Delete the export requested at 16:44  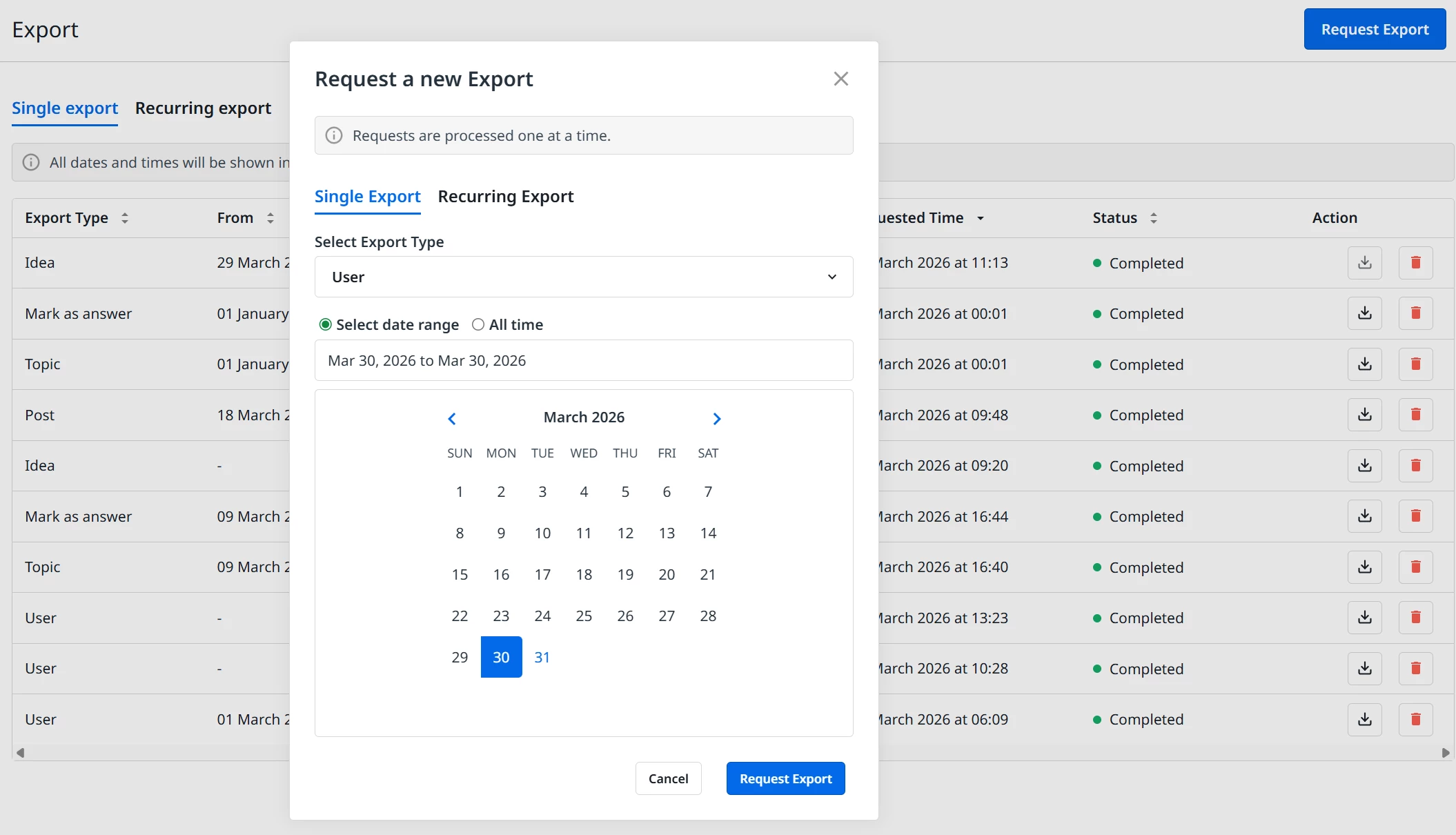coord(1415,516)
